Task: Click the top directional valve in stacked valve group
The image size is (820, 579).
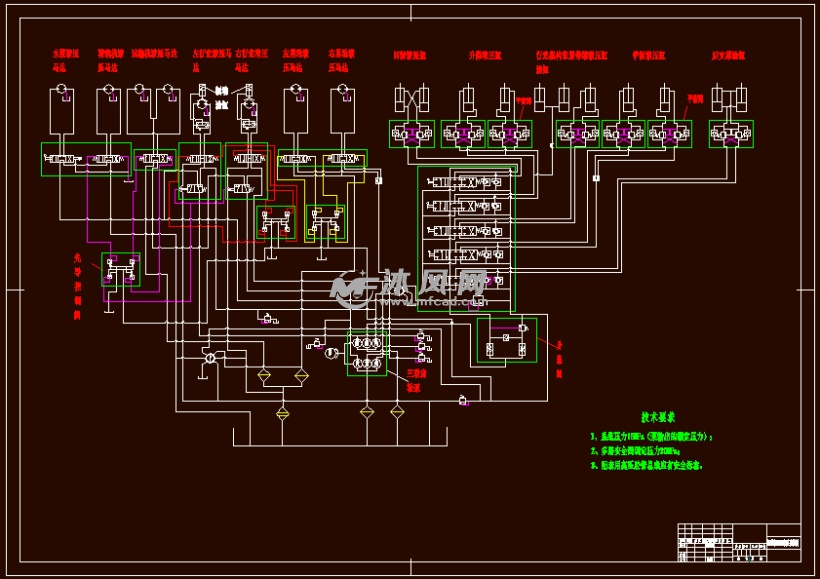Action: (x=464, y=182)
